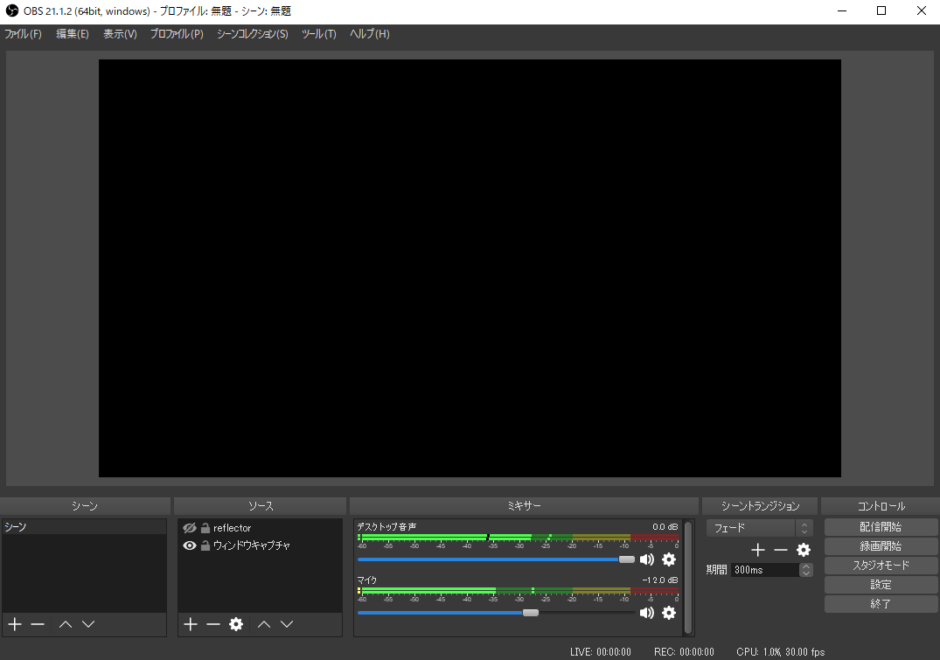
Task: Open デスクトップ音声 advanced settings gear
Action: point(668,560)
